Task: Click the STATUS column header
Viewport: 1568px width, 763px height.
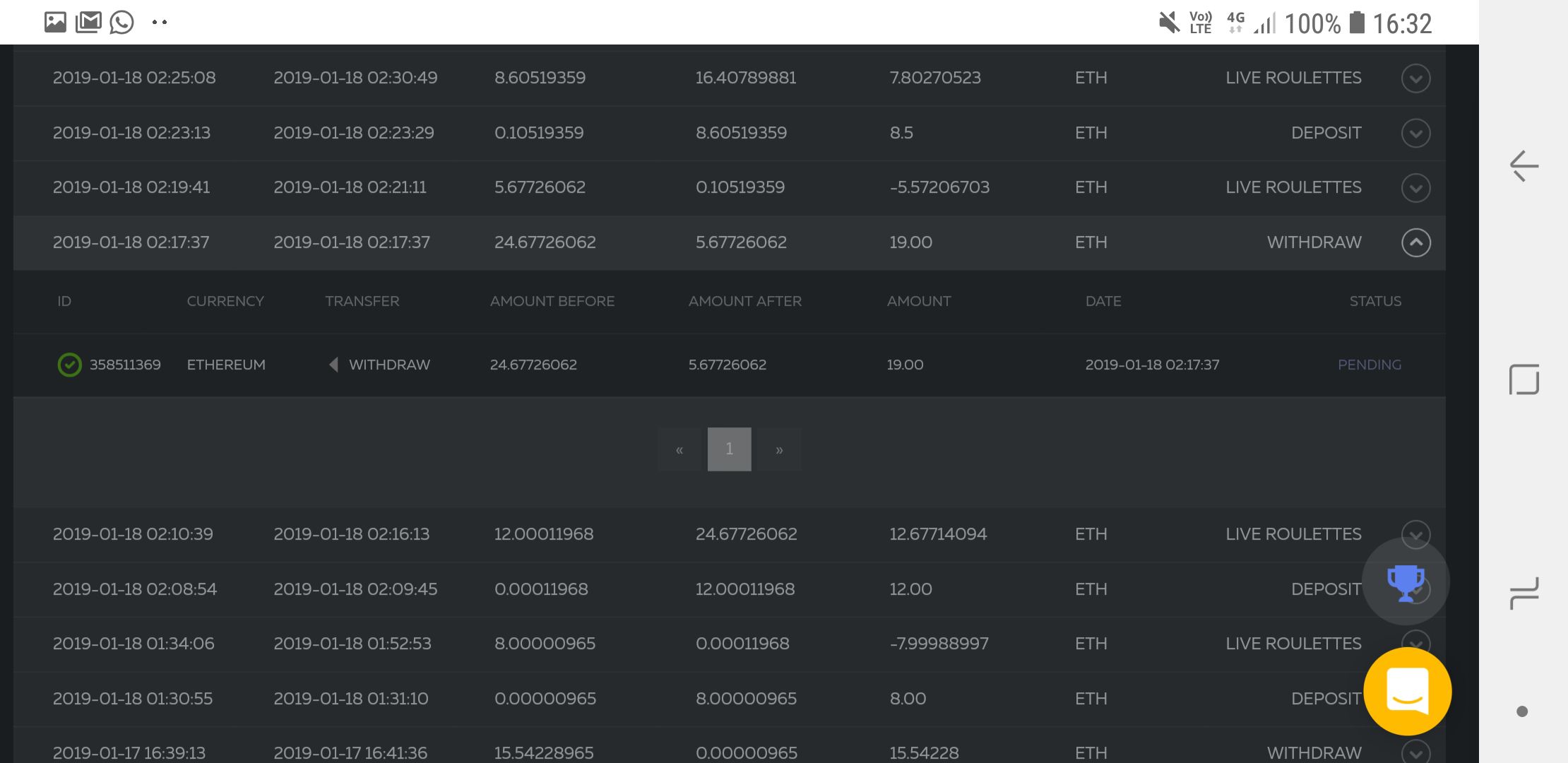Action: coord(1375,301)
